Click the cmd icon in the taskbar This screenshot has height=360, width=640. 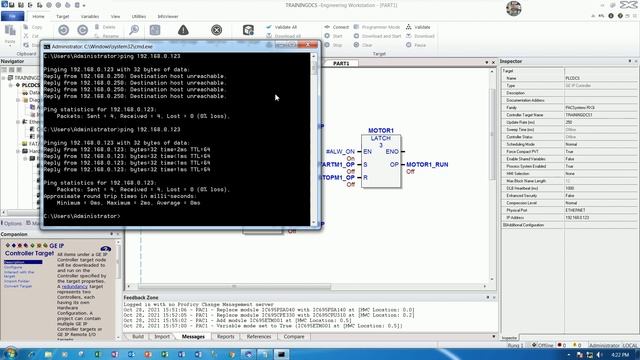click(x=281, y=354)
